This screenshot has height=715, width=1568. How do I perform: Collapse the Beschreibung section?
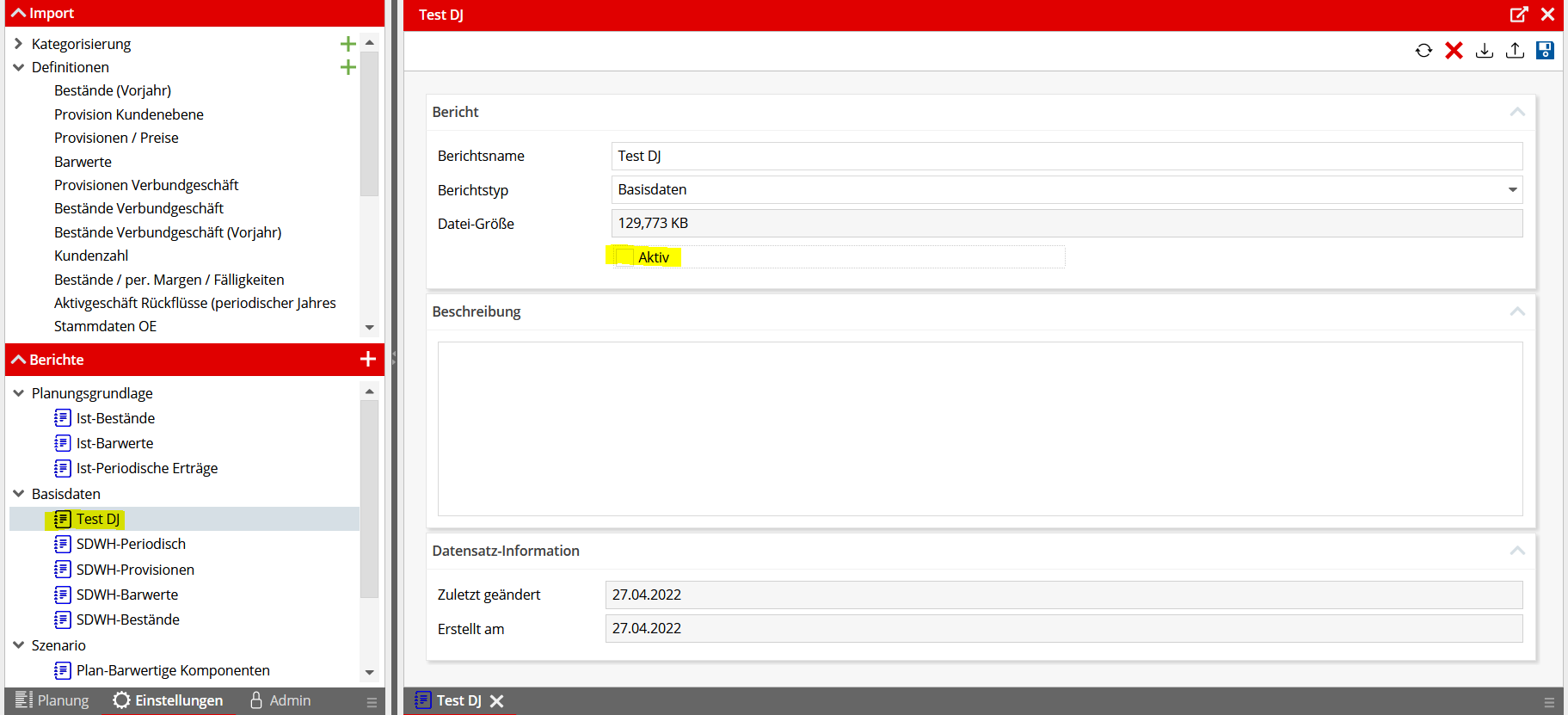coord(1517,311)
